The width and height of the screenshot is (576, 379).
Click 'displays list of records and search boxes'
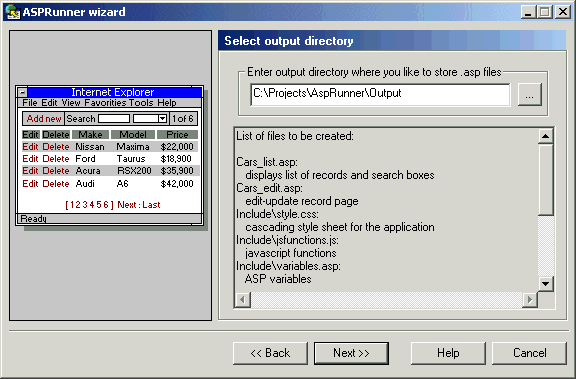tap(340, 175)
